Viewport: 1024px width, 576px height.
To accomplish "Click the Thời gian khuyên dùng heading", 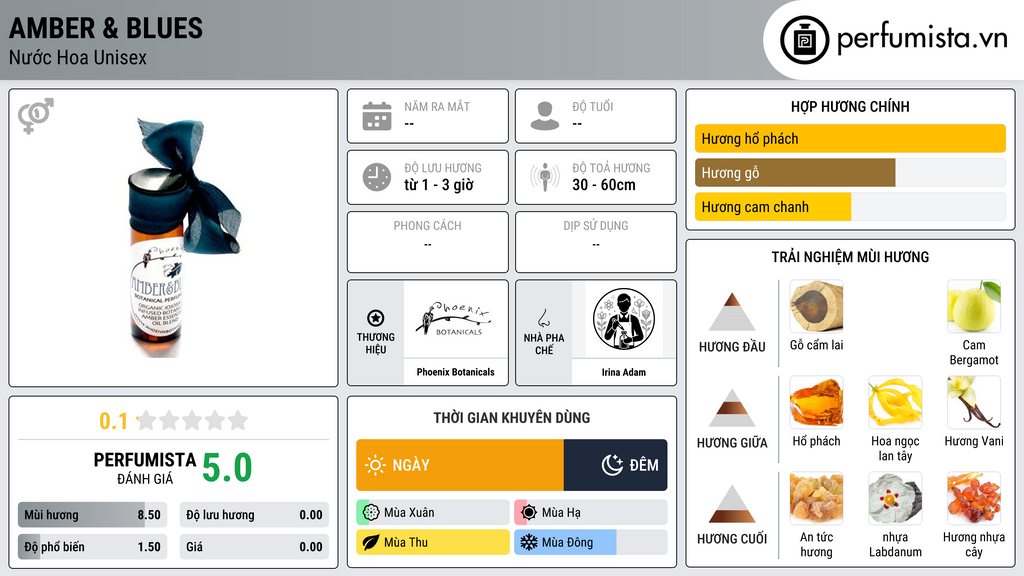I will 512,417.
